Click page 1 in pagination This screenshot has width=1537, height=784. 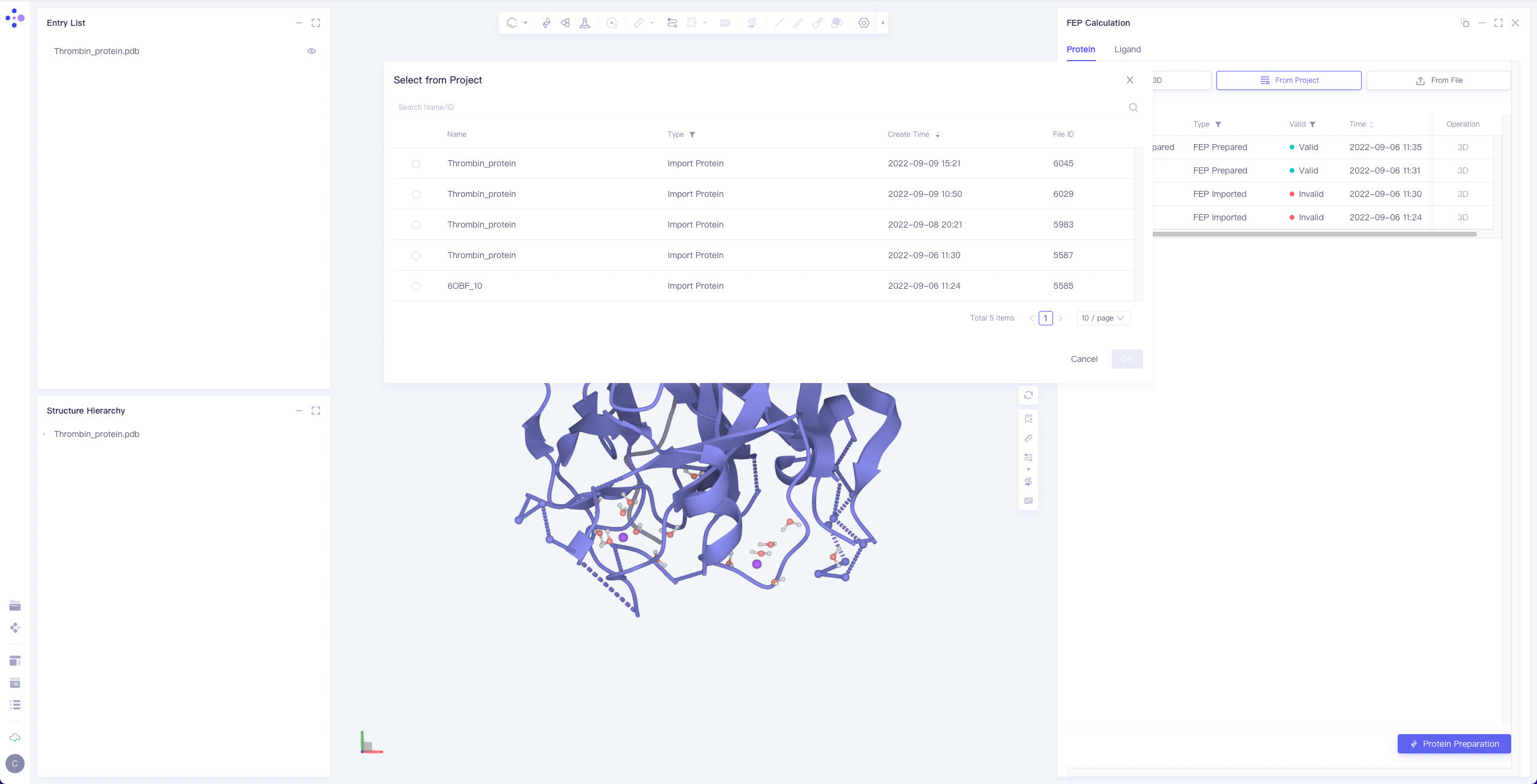click(x=1045, y=318)
